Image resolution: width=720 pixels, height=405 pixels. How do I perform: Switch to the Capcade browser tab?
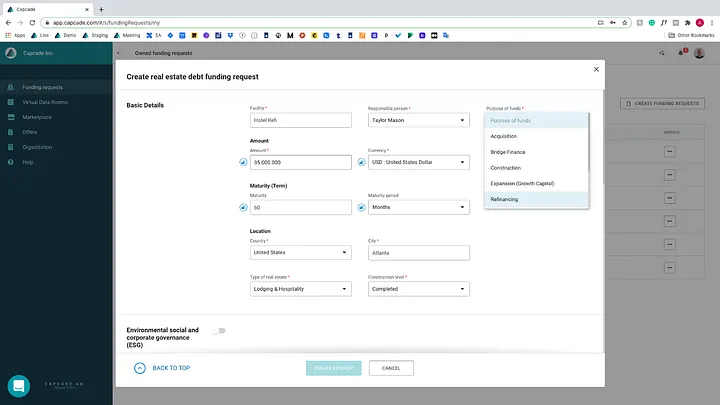[48, 9]
